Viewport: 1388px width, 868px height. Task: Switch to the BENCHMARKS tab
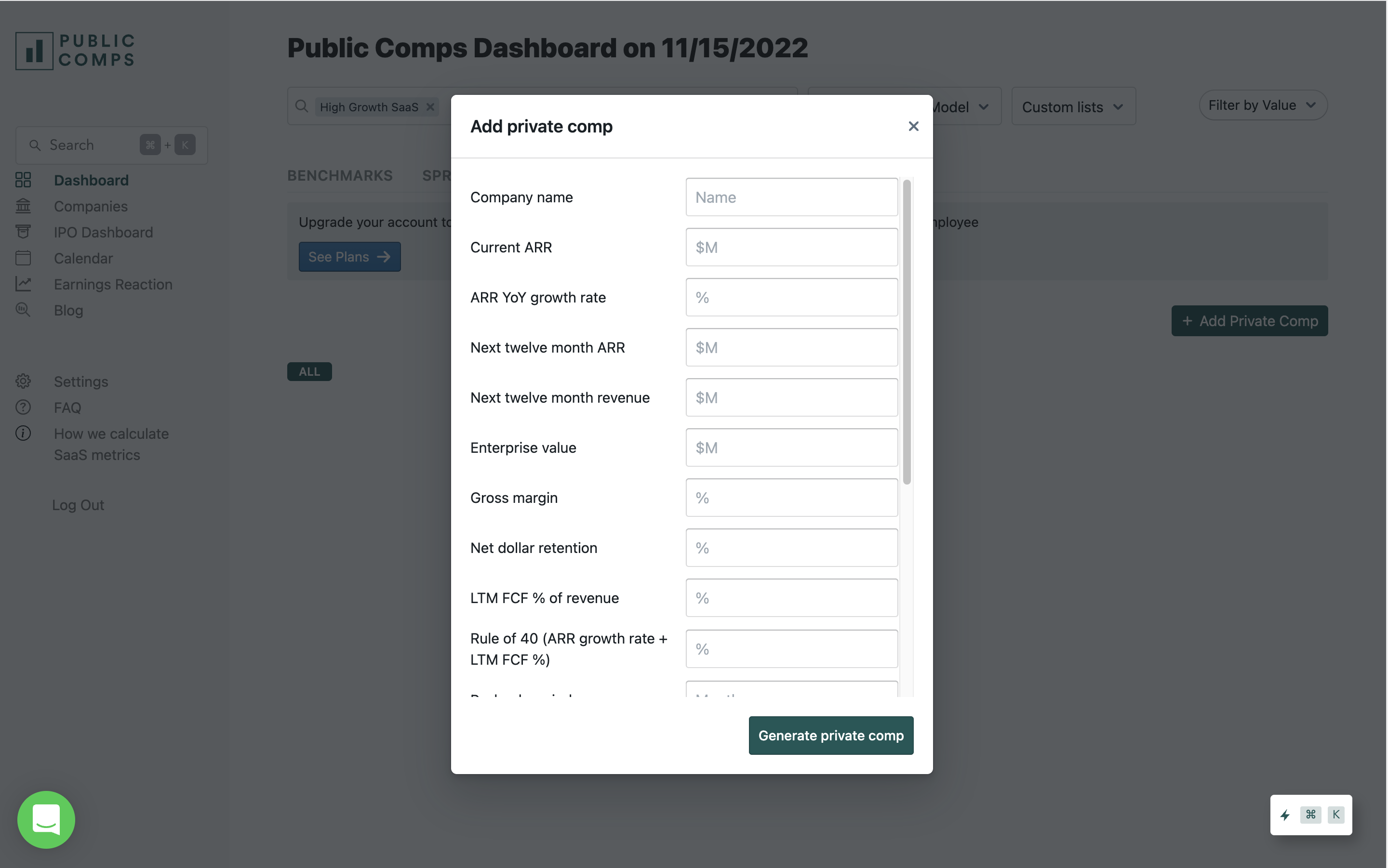point(340,175)
